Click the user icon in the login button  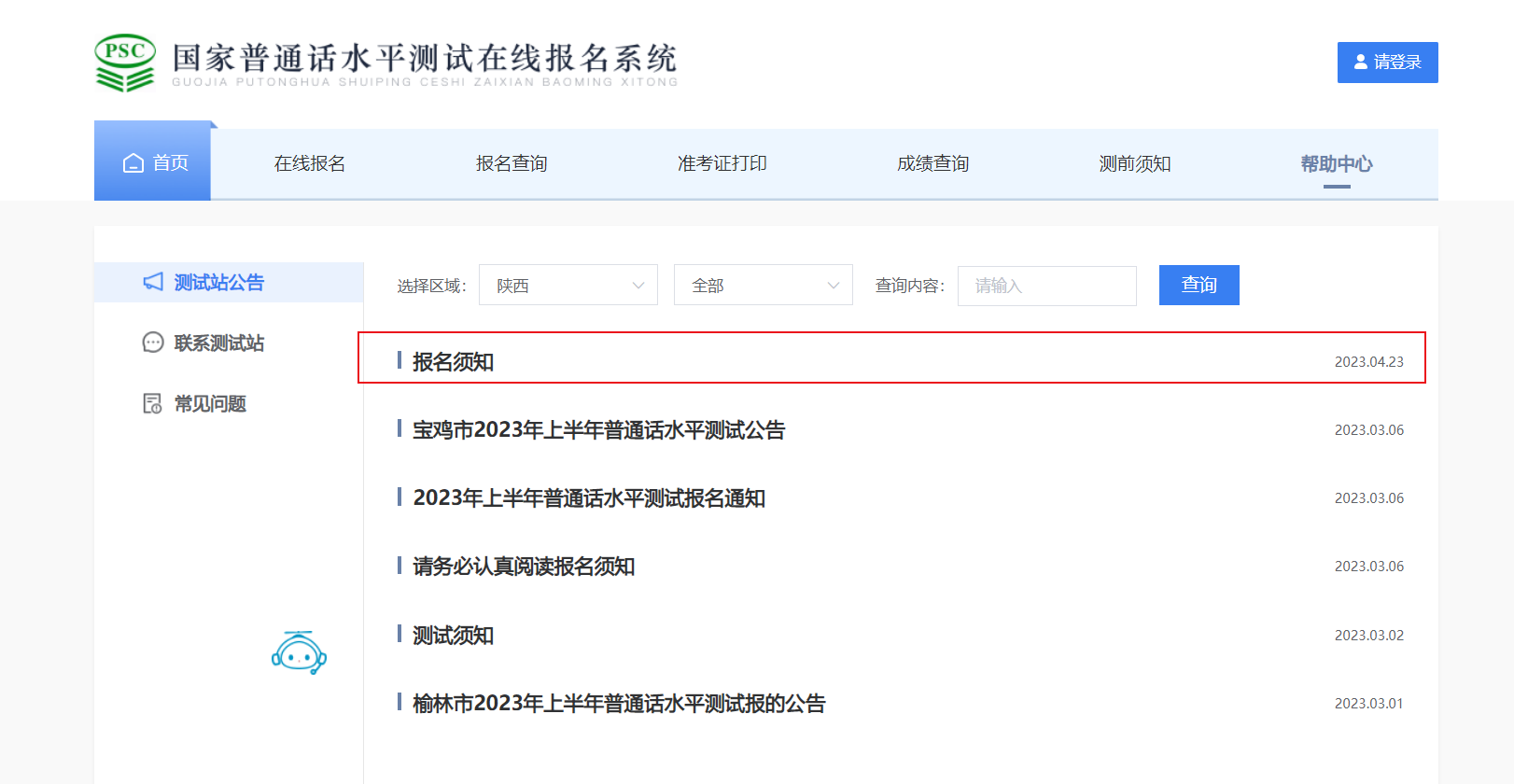coord(1361,62)
